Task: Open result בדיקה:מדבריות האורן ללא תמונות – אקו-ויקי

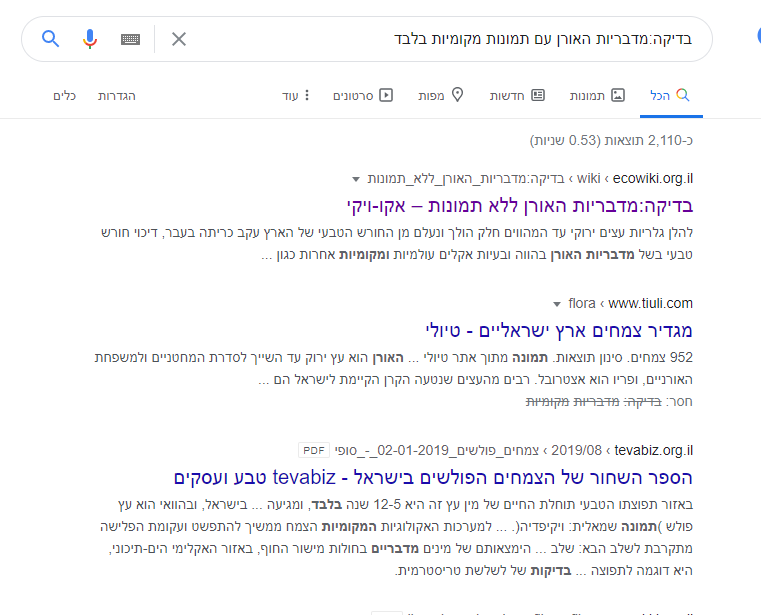Action: coord(520,206)
